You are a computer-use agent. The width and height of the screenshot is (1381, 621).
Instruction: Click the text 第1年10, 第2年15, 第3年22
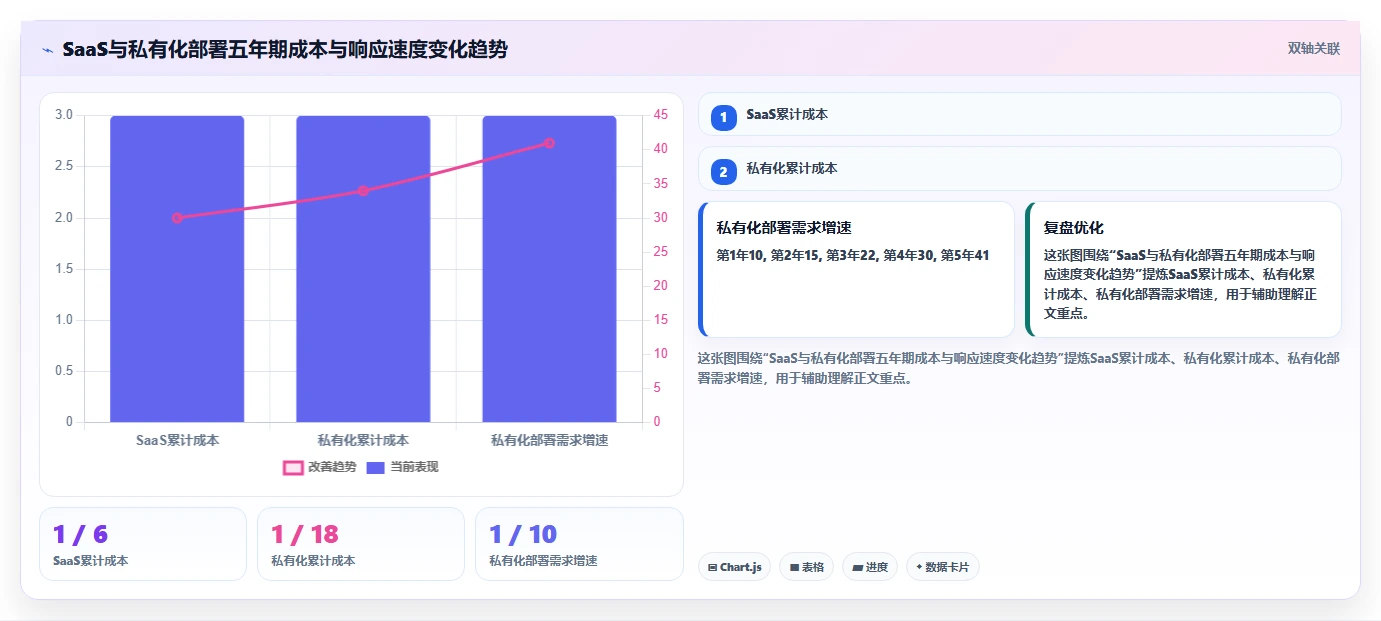point(853,255)
